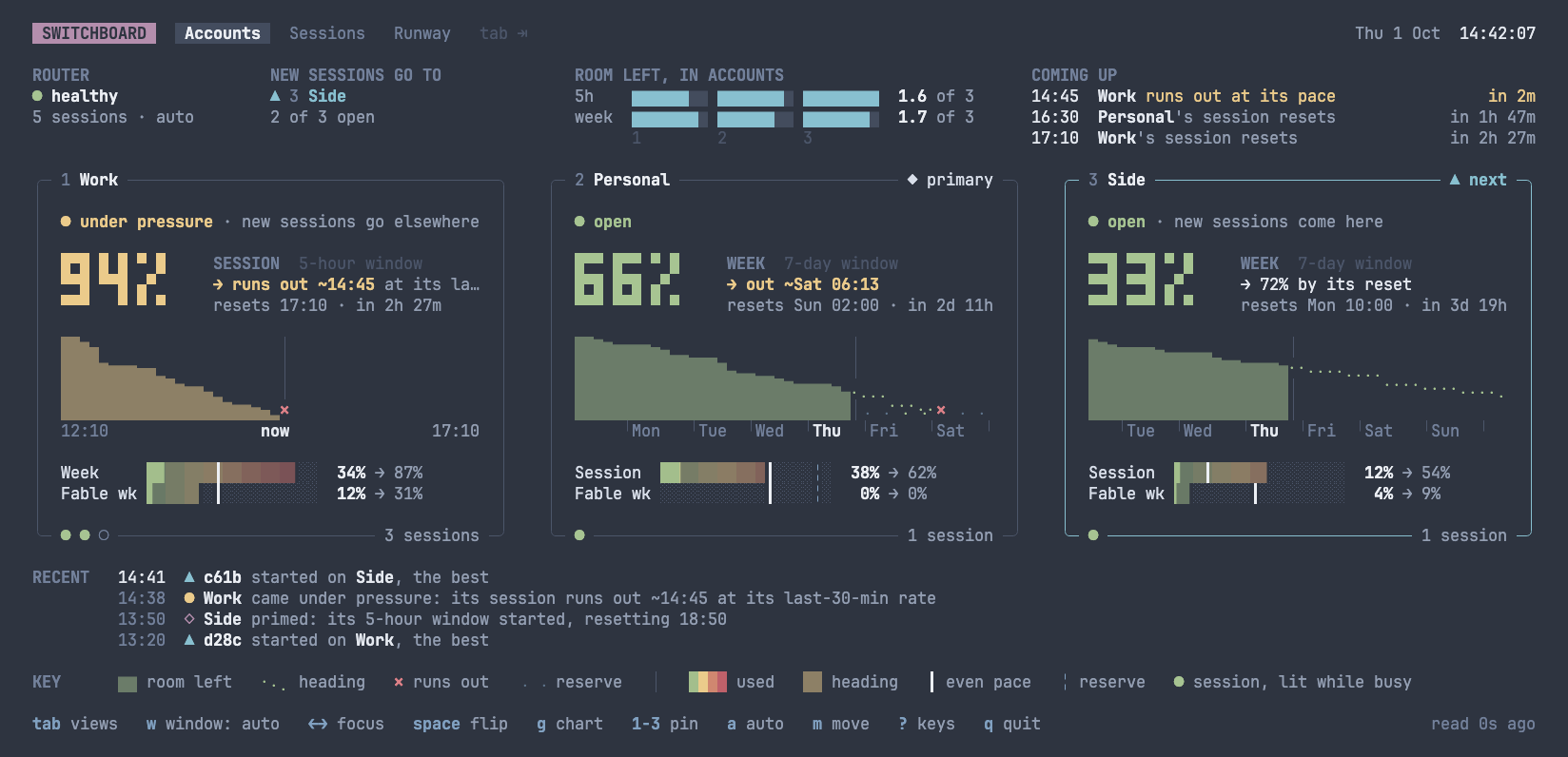
Task: Click the 'room left' key swatch
Action: coord(127,683)
